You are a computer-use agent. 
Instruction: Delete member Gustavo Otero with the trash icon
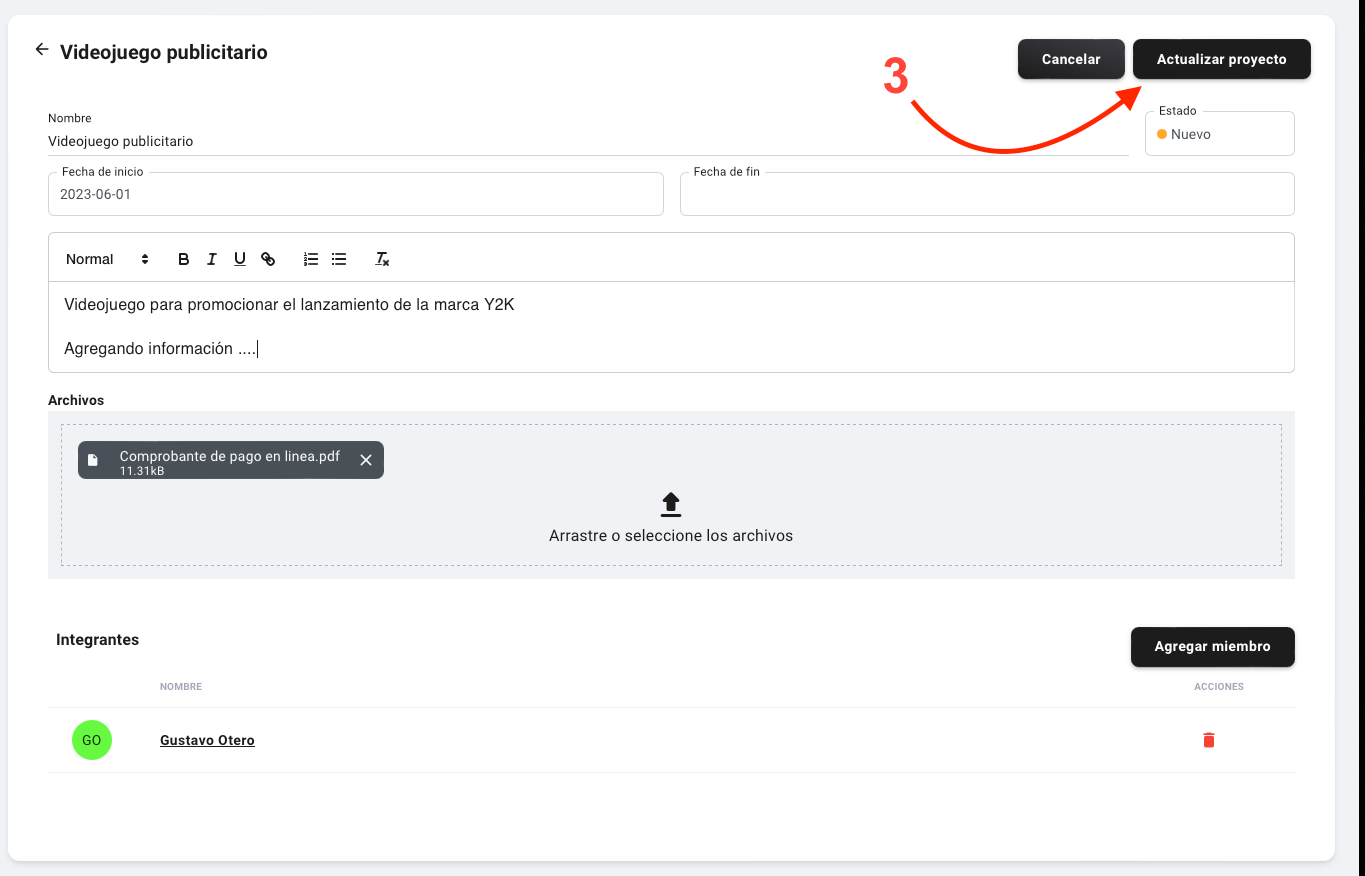pos(1208,740)
